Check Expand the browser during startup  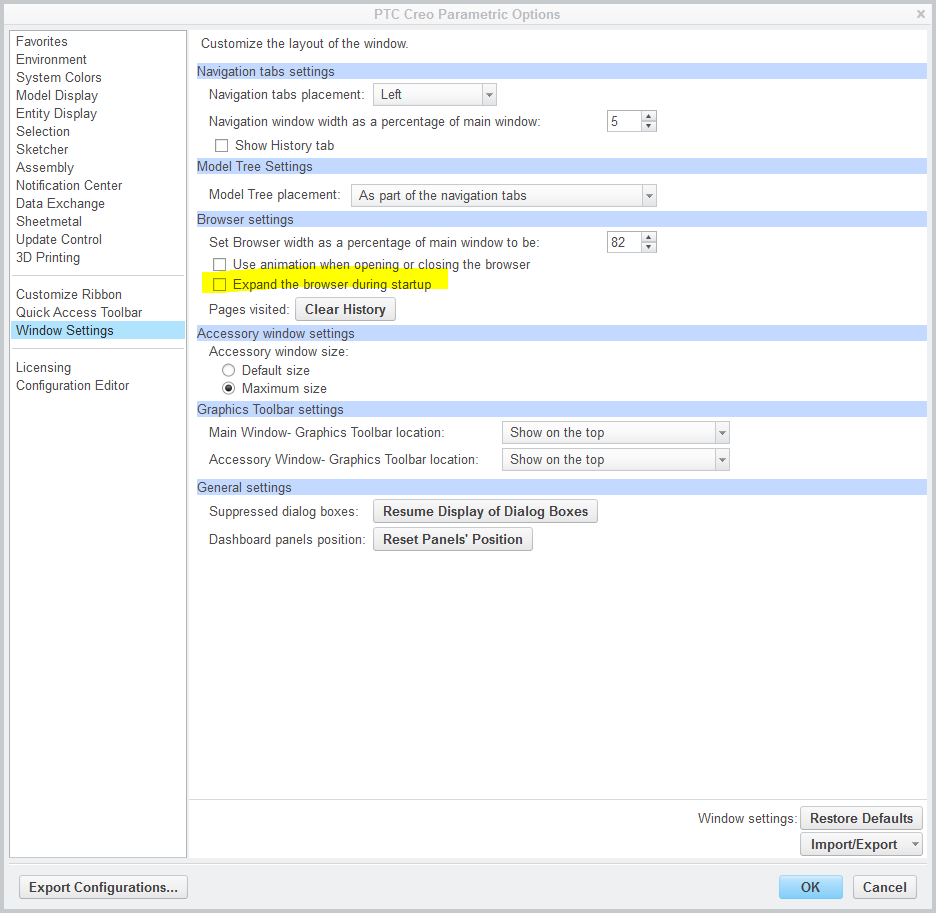220,284
